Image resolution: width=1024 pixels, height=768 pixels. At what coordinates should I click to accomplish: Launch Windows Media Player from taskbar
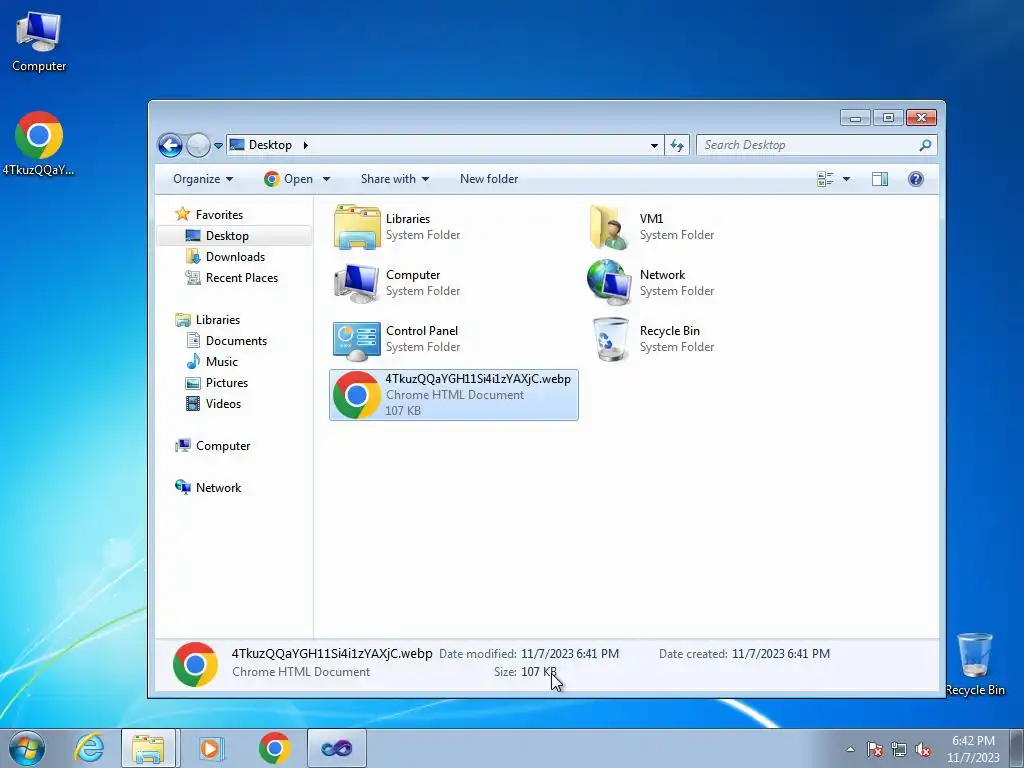pos(210,748)
